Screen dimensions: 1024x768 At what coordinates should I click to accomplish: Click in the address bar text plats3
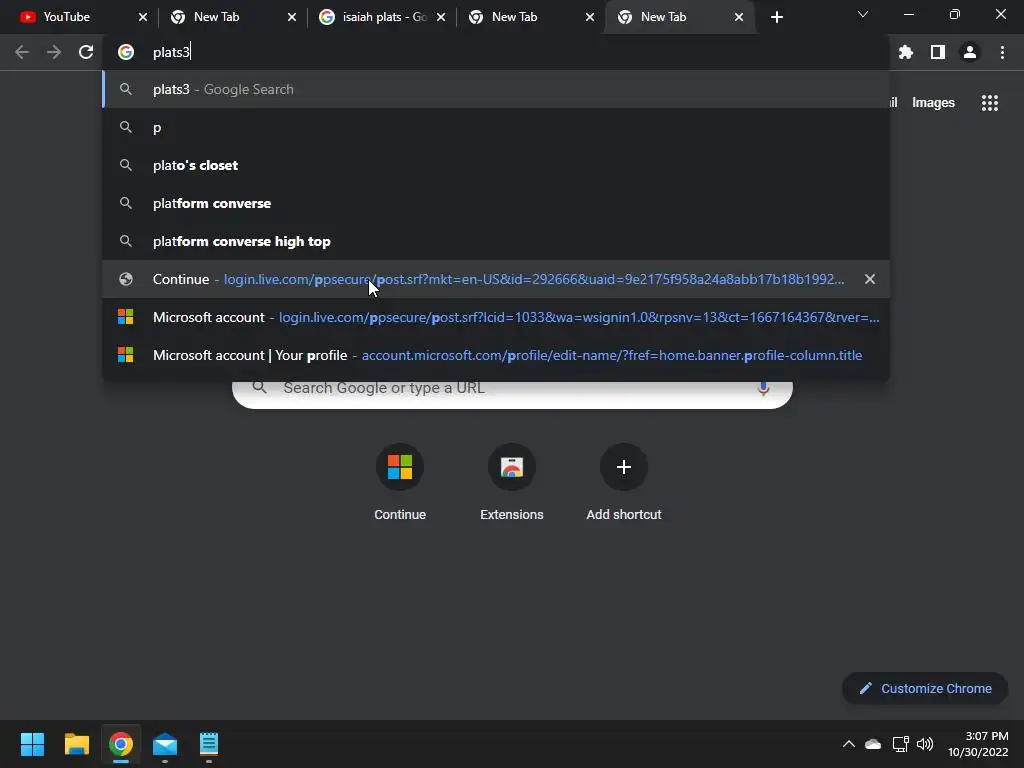[x=171, y=52]
